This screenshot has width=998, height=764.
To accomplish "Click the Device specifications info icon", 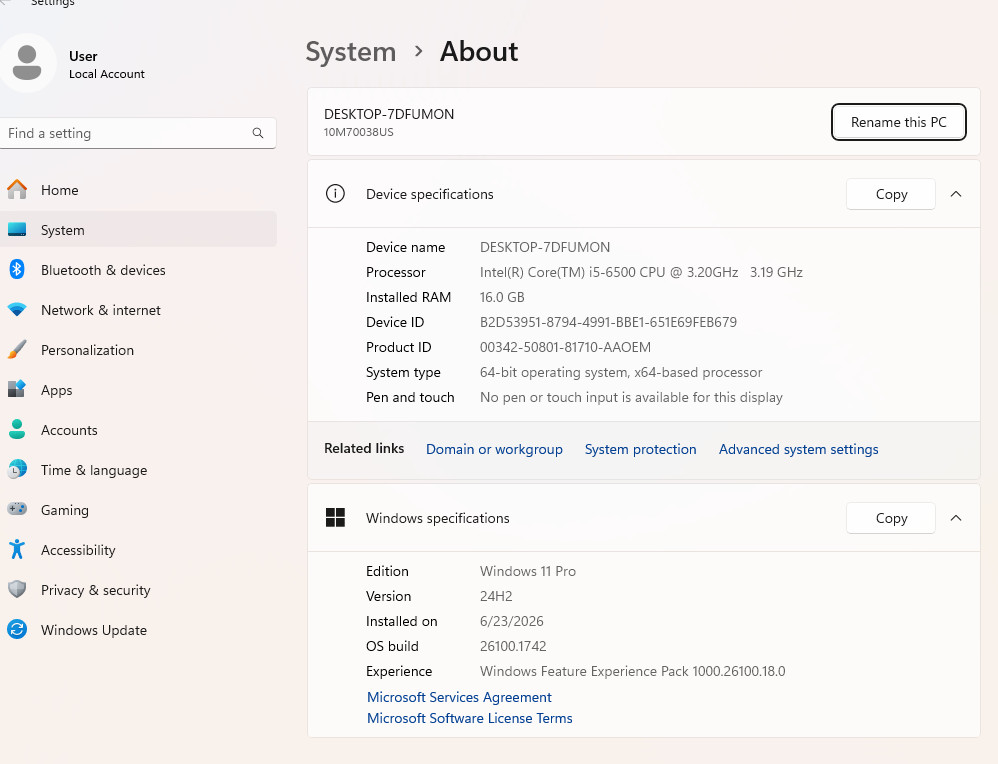I will pyautogui.click(x=335, y=194).
